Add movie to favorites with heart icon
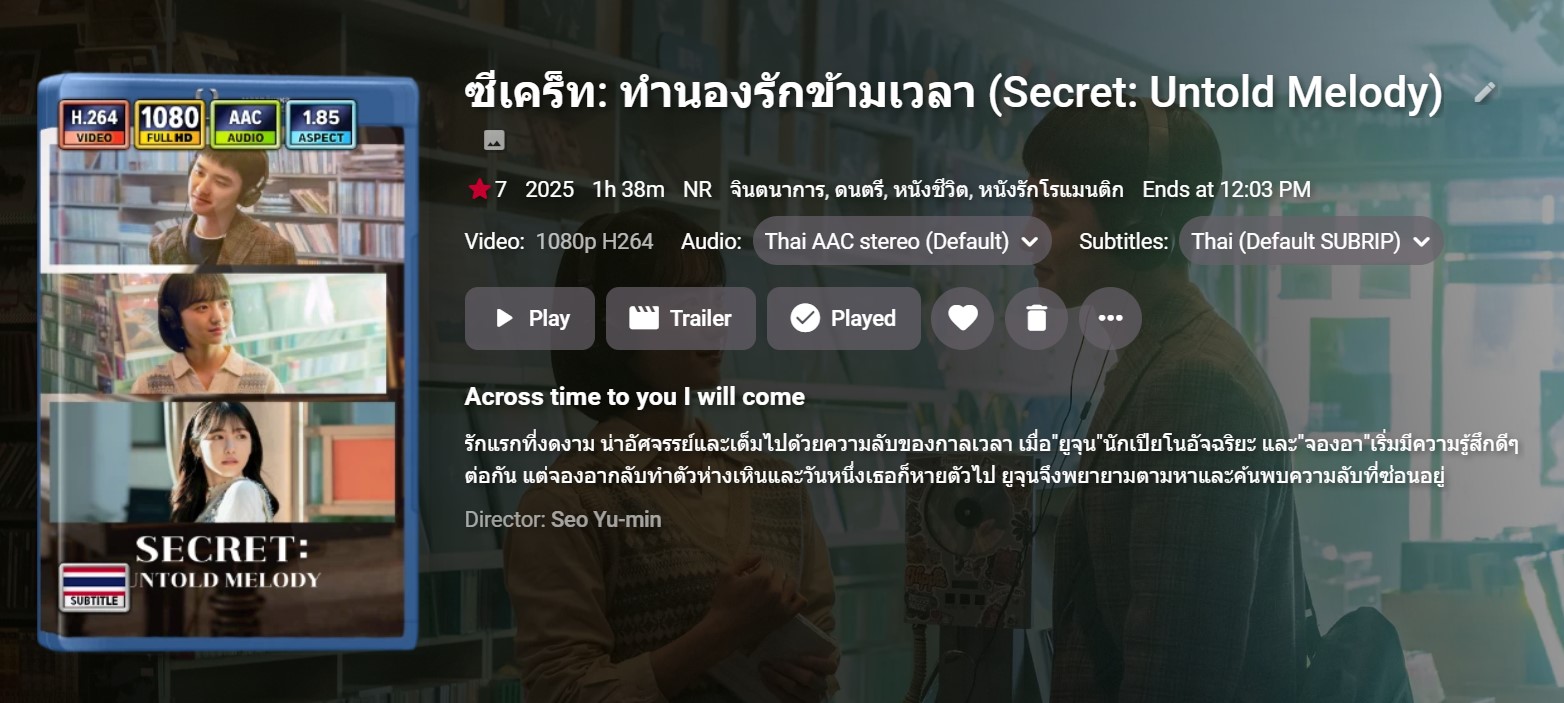The image size is (1564, 703). 962,318
